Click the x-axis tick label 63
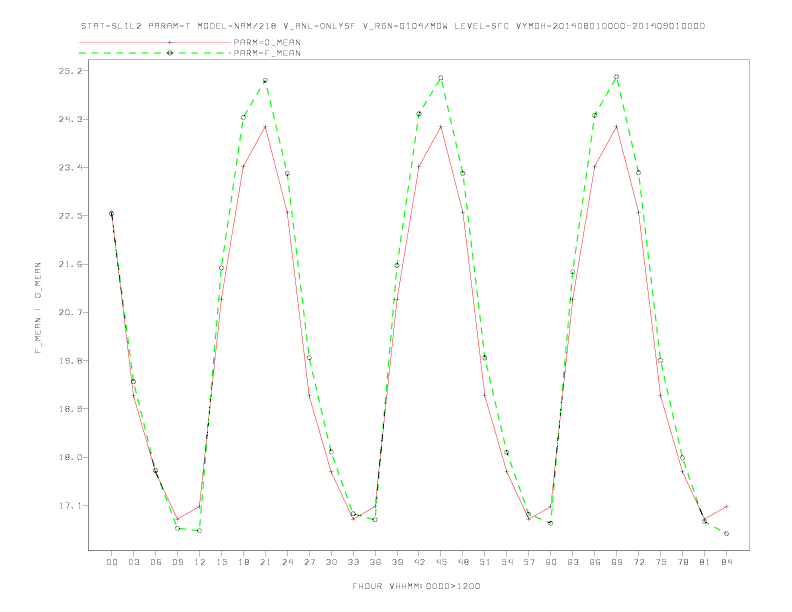The width and height of the screenshot is (792, 612). (573, 562)
